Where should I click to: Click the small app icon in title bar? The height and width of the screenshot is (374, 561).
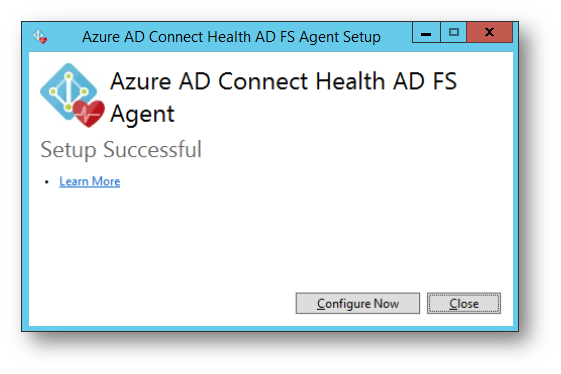tap(40, 37)
